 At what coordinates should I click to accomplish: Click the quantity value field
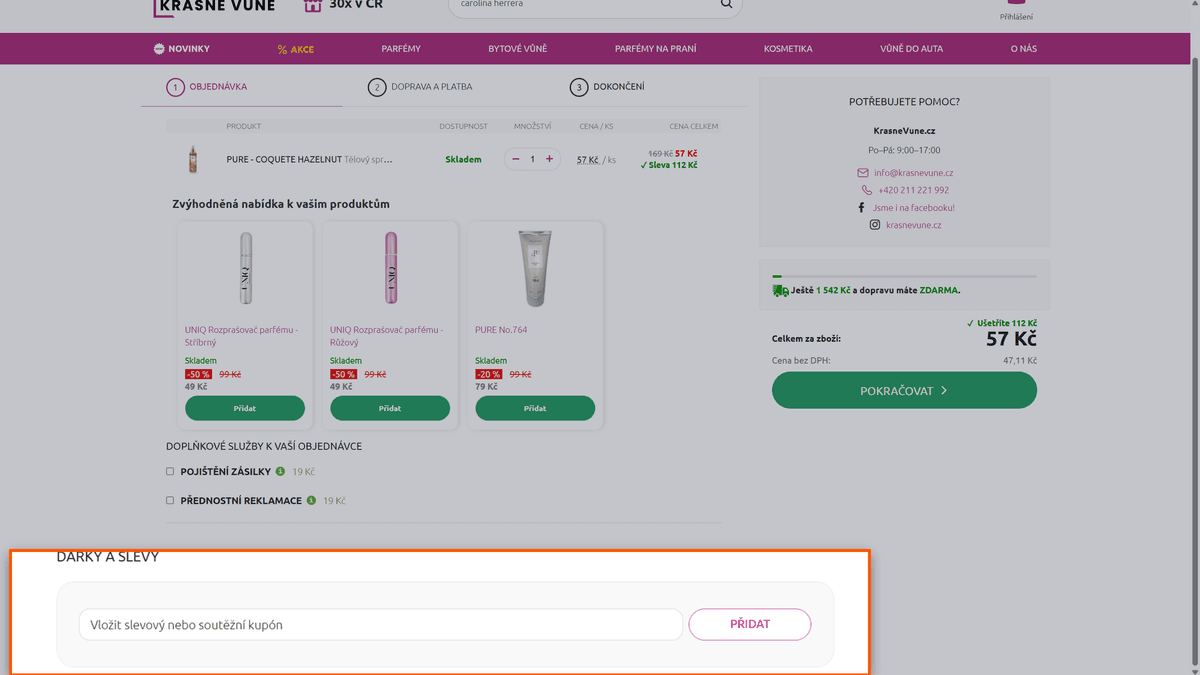point(532,159)
